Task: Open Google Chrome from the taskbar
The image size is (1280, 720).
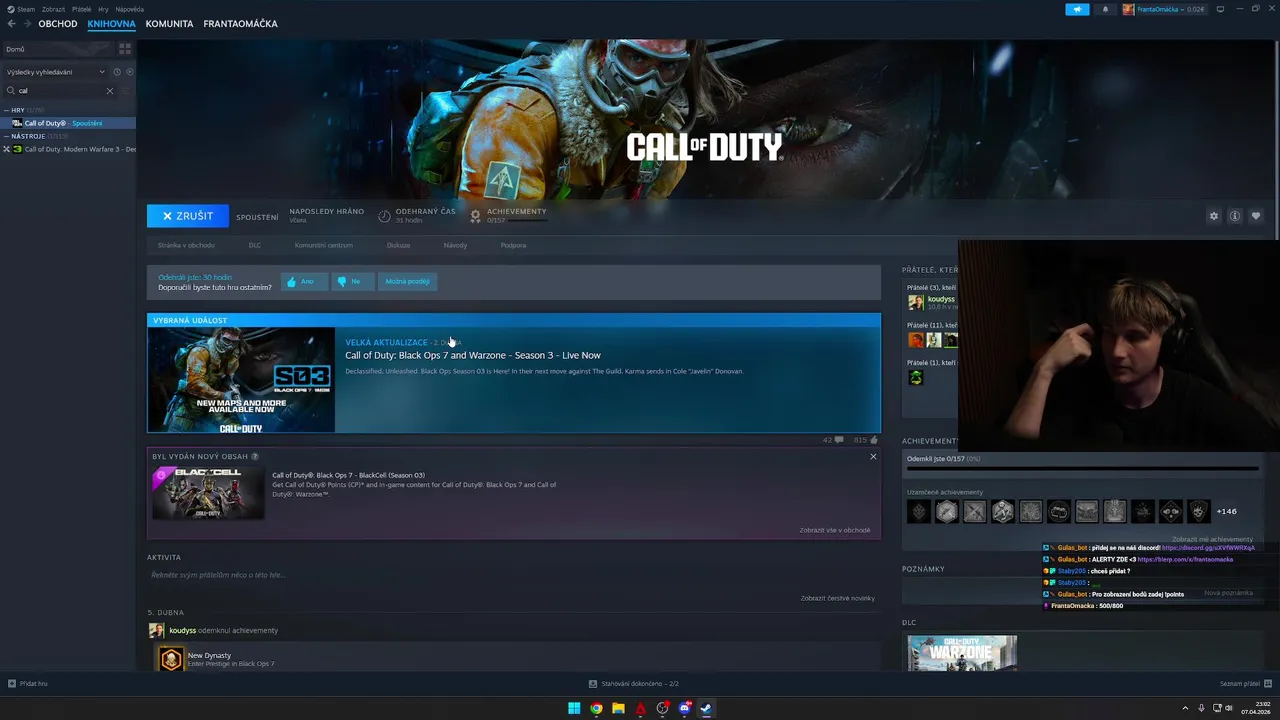Action: pos(596,709)
